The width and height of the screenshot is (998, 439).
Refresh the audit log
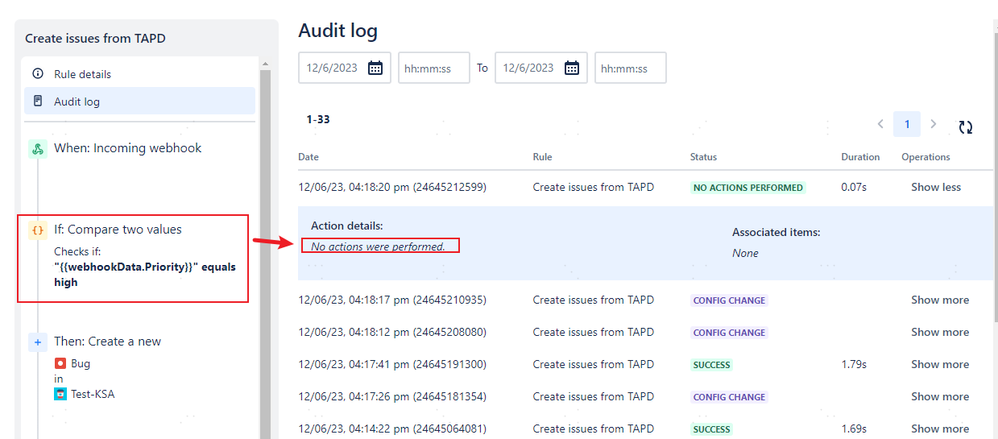pos(966,127)
